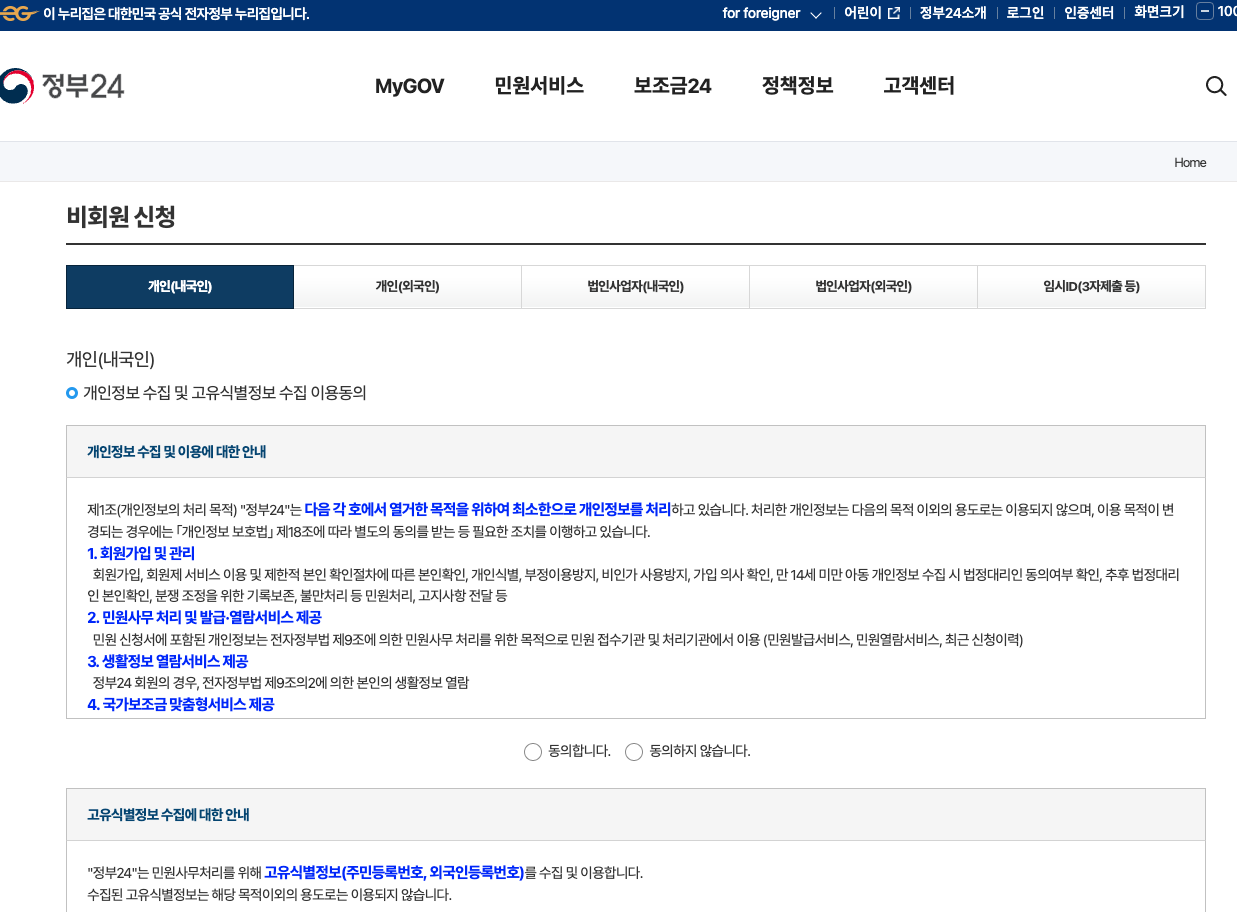Image resolution: width=1237 pixels, height=912 pixels.
Task: Click the blue bullet beside 개인정보 수집 동의 heading
Action: 71,394
